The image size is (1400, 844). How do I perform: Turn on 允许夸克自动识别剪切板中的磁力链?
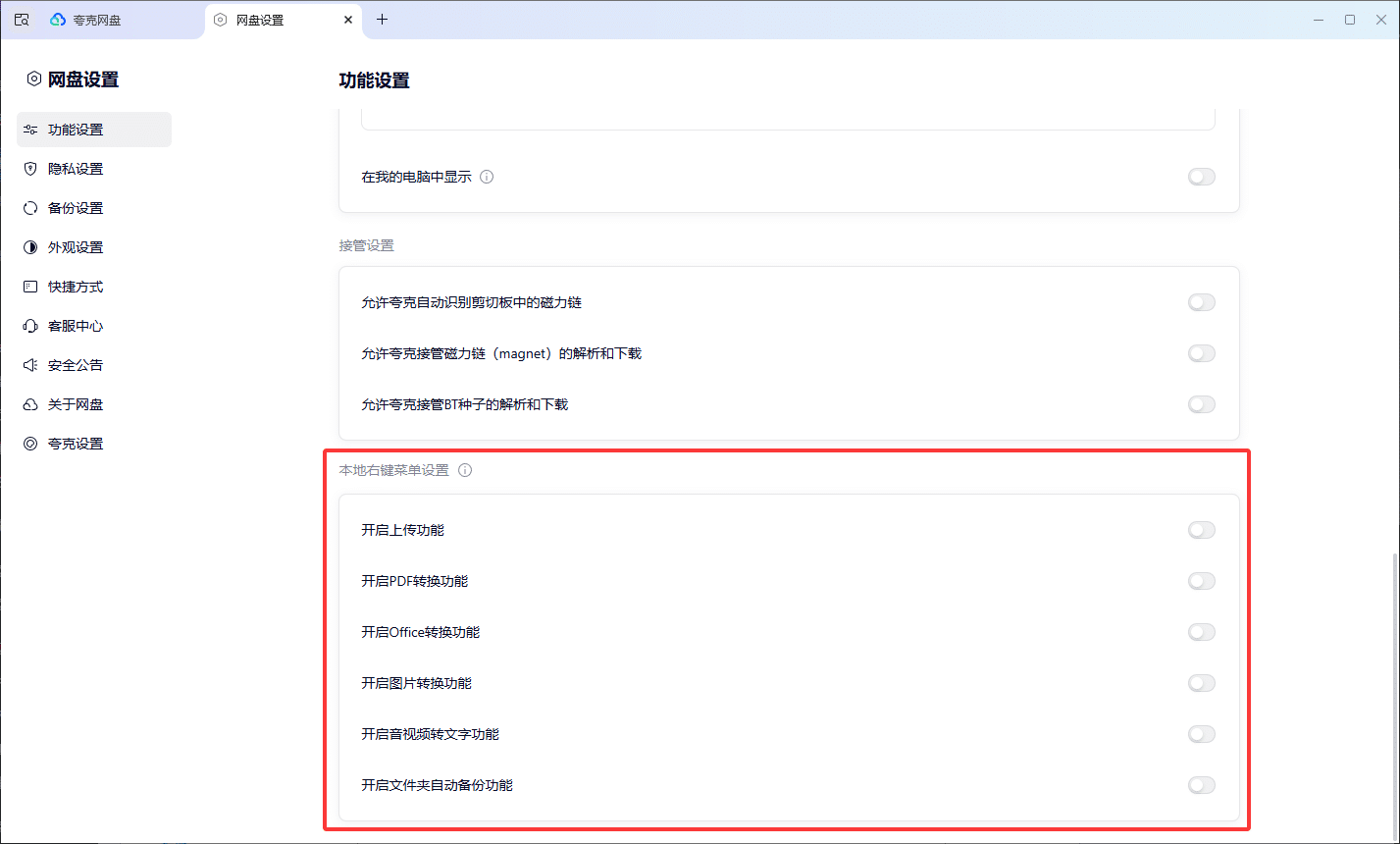point(1201,302)
